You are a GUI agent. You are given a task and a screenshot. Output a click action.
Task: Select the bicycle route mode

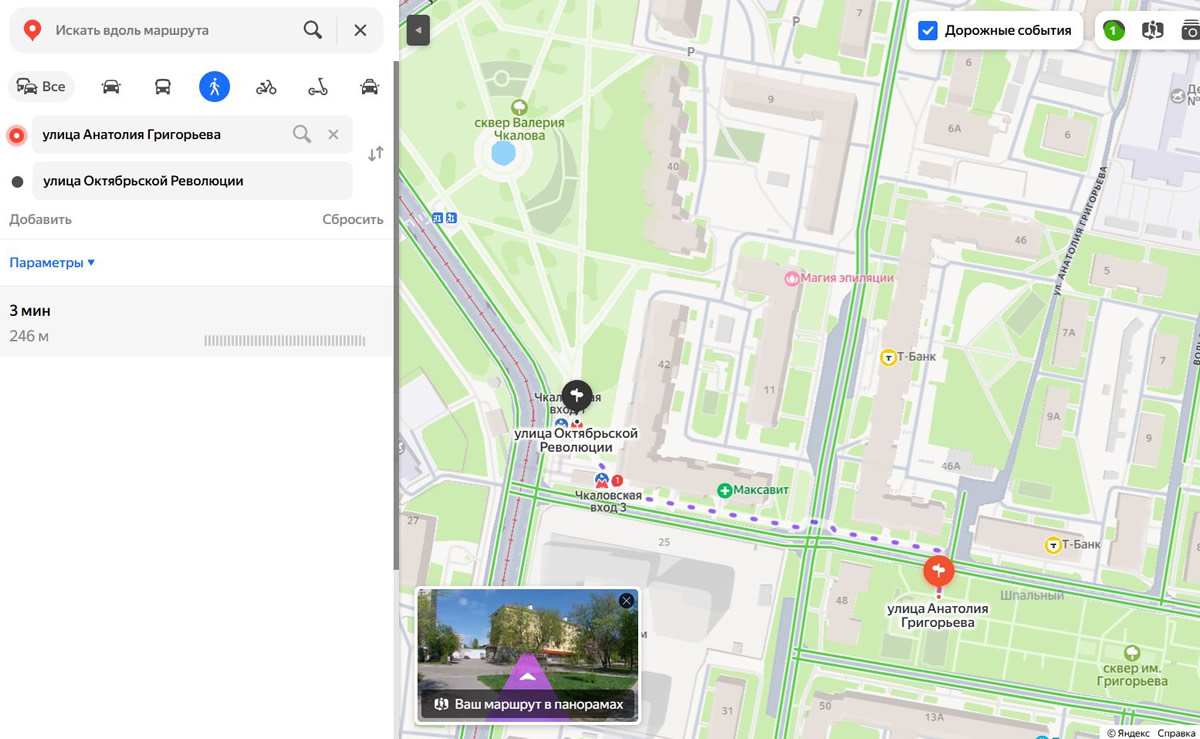click(x=266, y=87)
